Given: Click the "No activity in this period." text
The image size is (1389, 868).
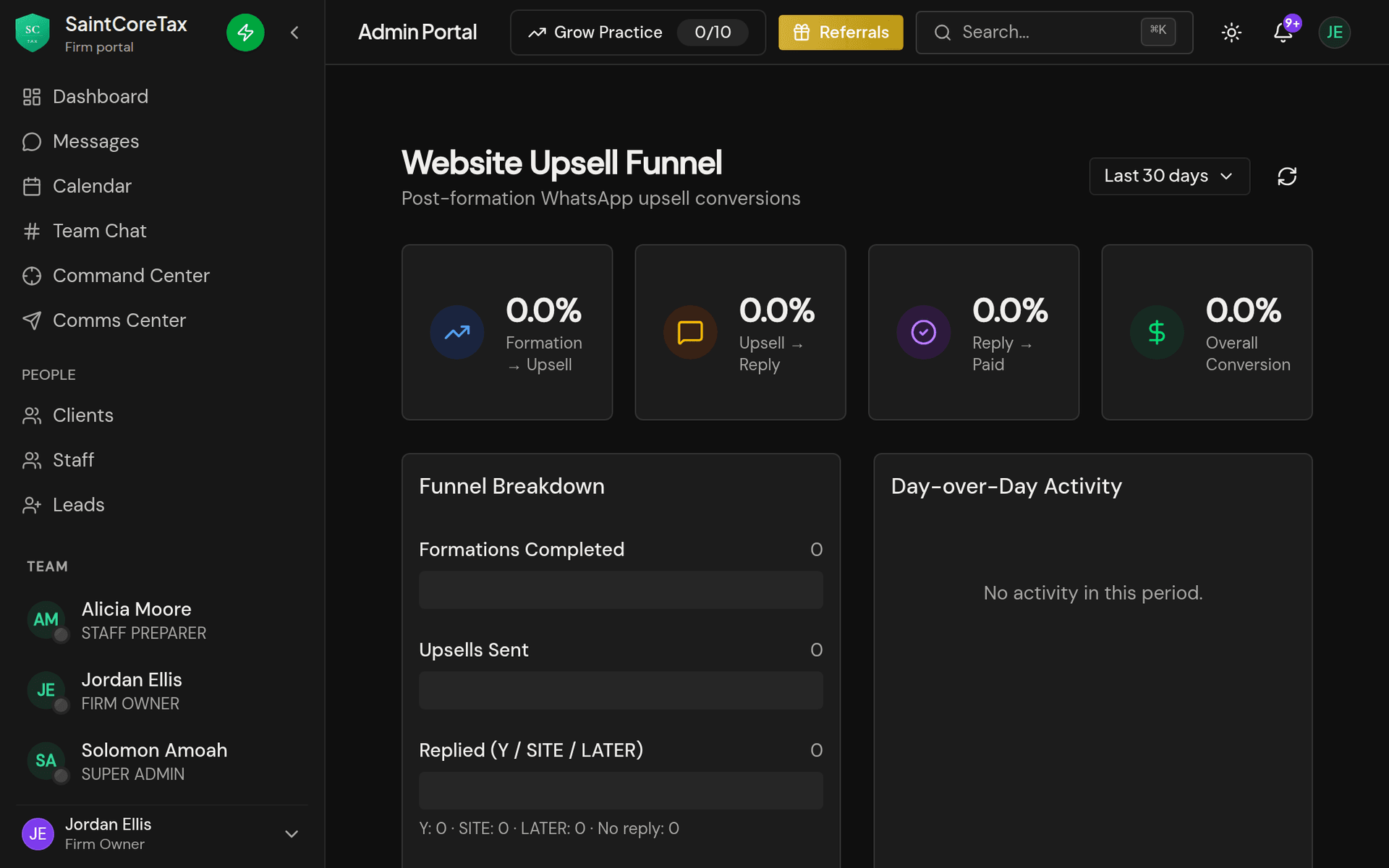Looking at the screenshot, I should coord(1093,593).
